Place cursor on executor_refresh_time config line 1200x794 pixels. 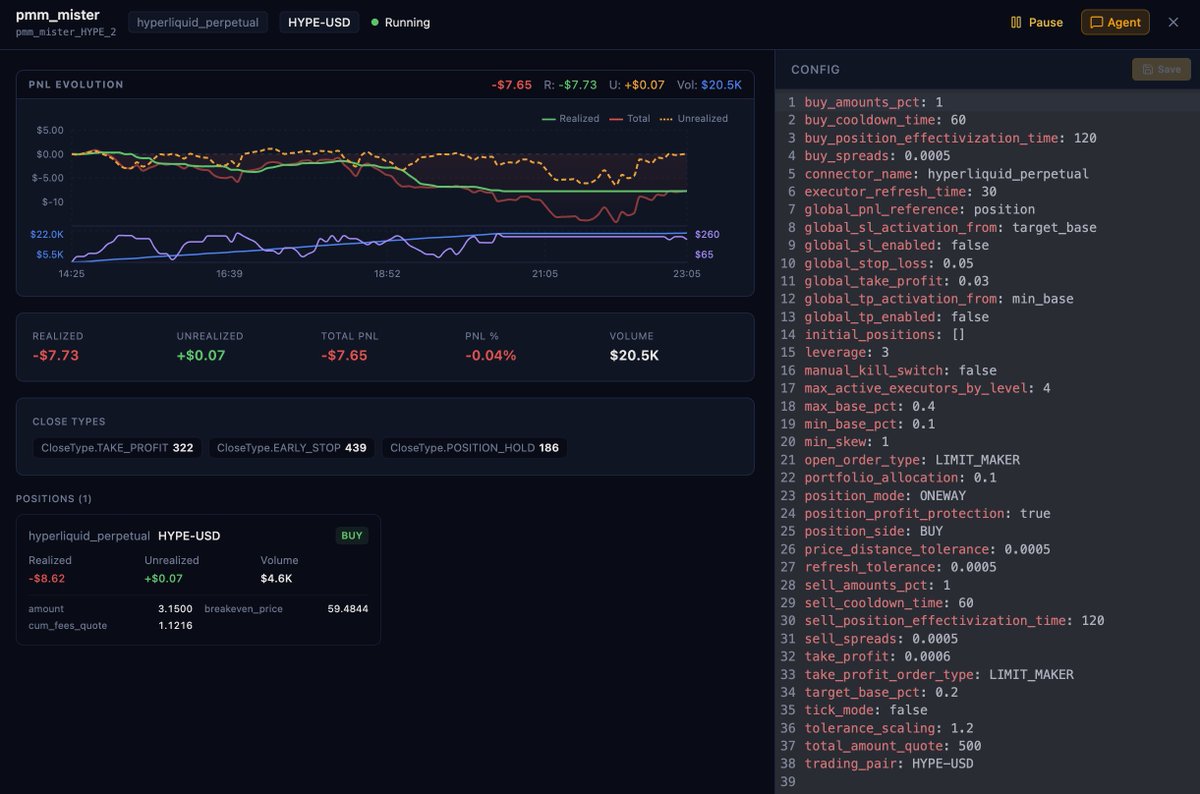[x=899, y=192]
